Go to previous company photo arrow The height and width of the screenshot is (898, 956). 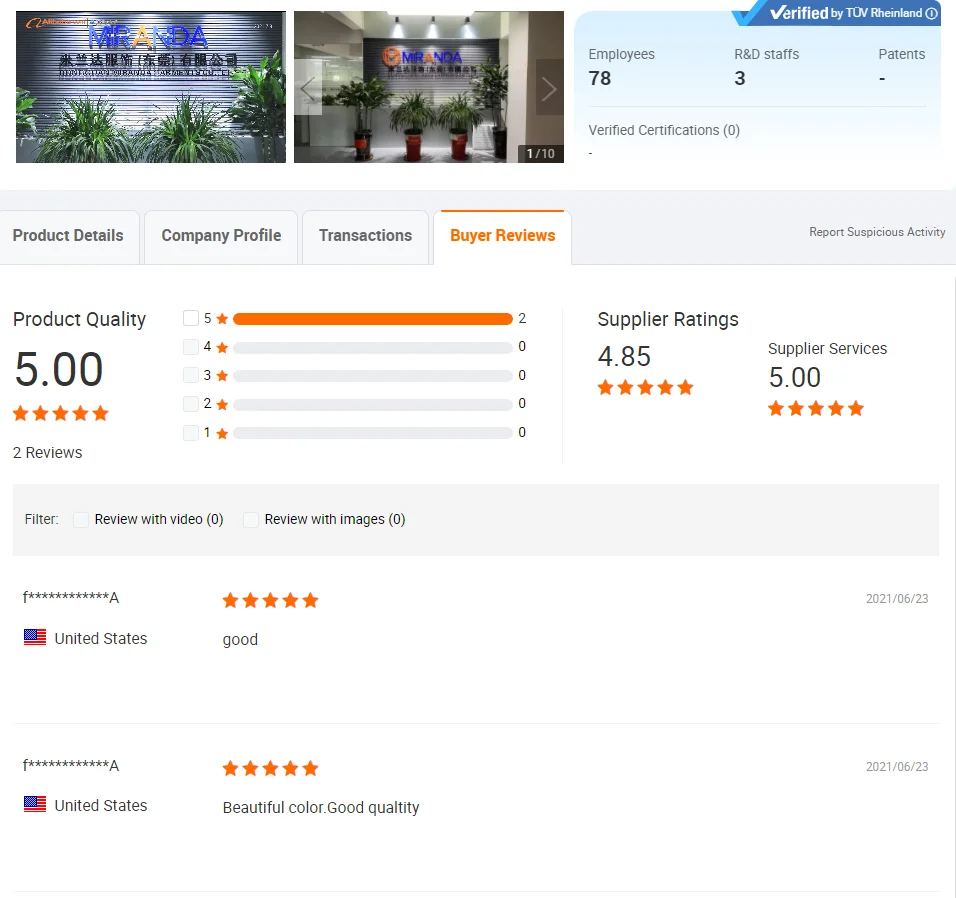[x=308, y=89]
